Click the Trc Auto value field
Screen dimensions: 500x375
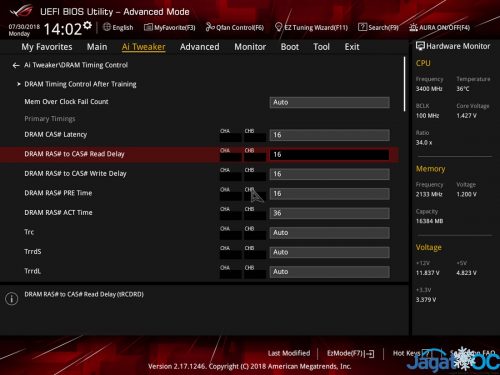point(329,233)
